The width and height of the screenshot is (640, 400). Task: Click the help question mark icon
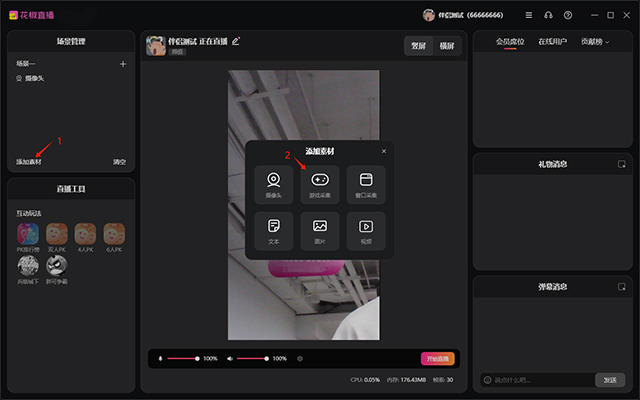[568, 16]
